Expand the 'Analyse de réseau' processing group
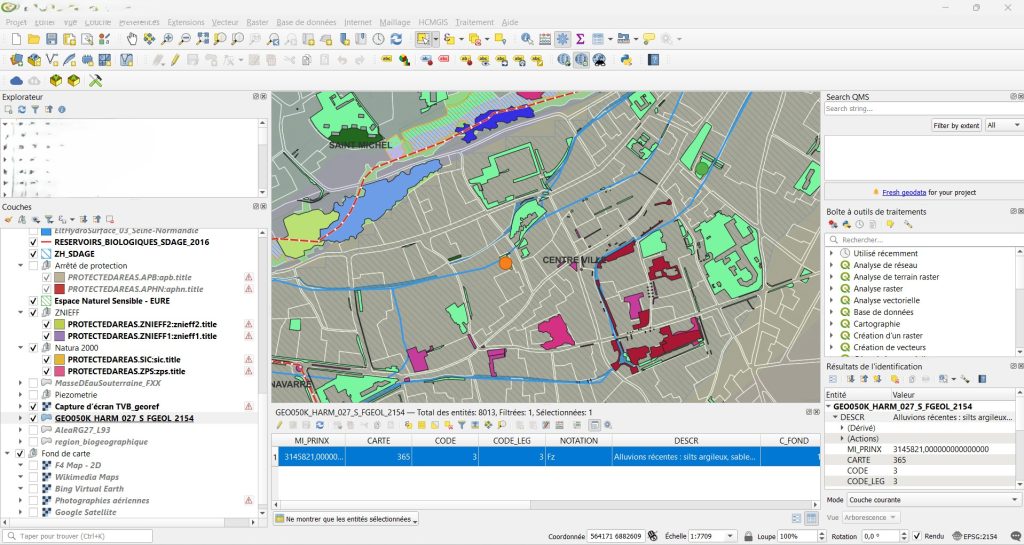 point(832,265)
